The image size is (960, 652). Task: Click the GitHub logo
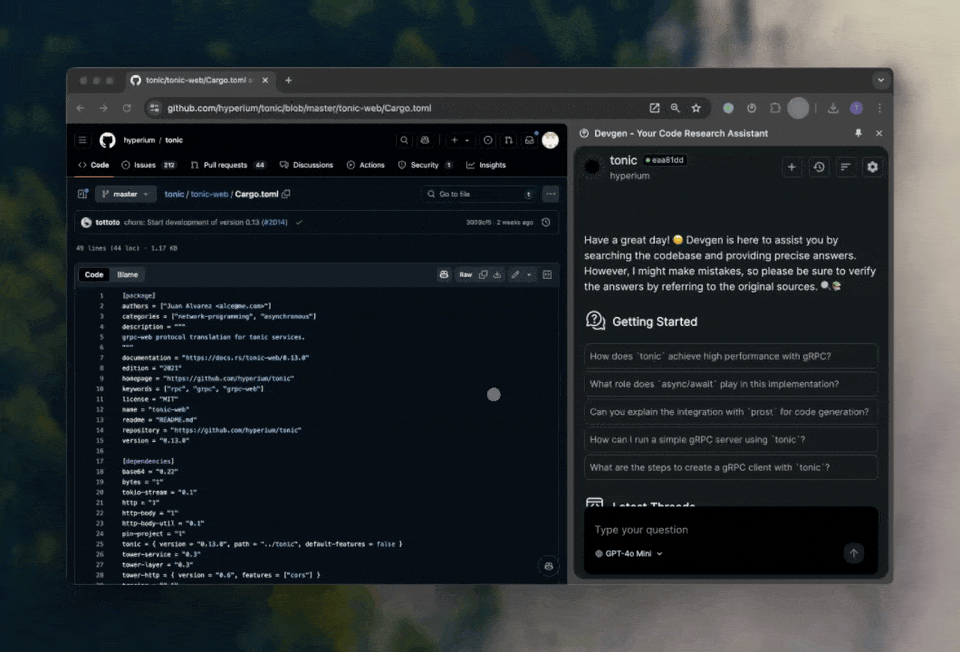(107, 140)
